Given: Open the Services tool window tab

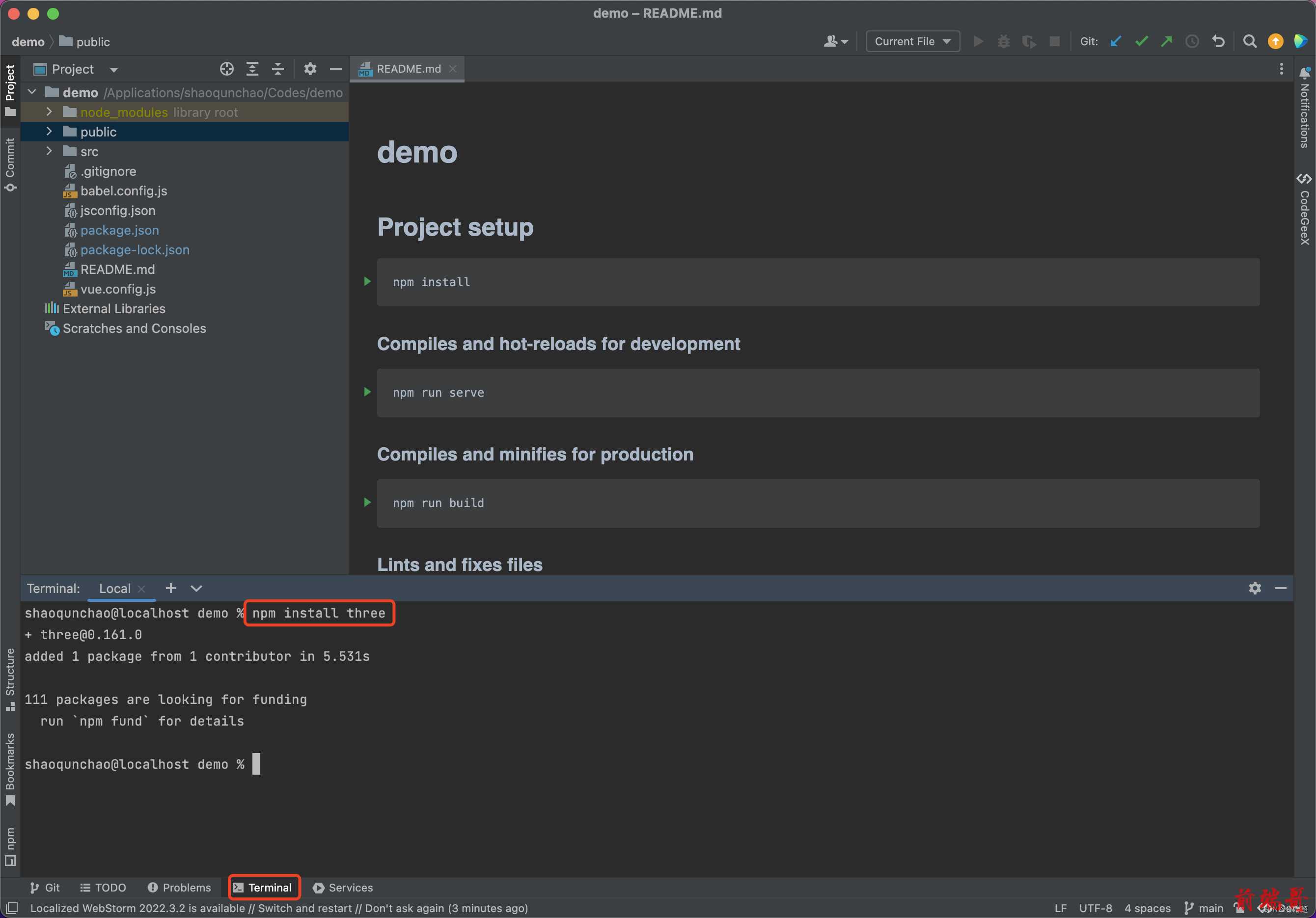Looking at the screenshot, I should (x=343, y=888).
